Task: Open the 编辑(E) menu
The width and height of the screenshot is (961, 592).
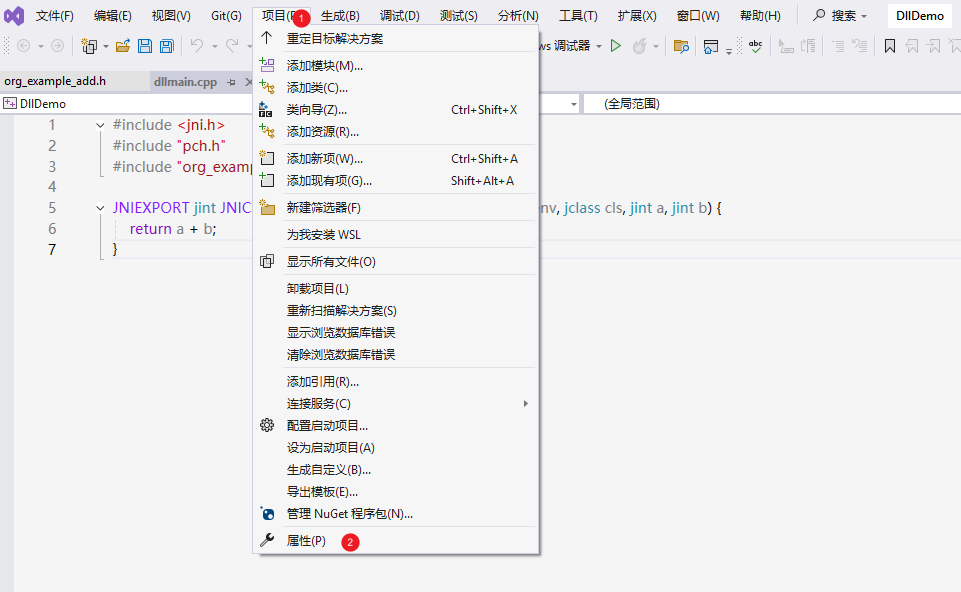Action: [x=113, y=15]
